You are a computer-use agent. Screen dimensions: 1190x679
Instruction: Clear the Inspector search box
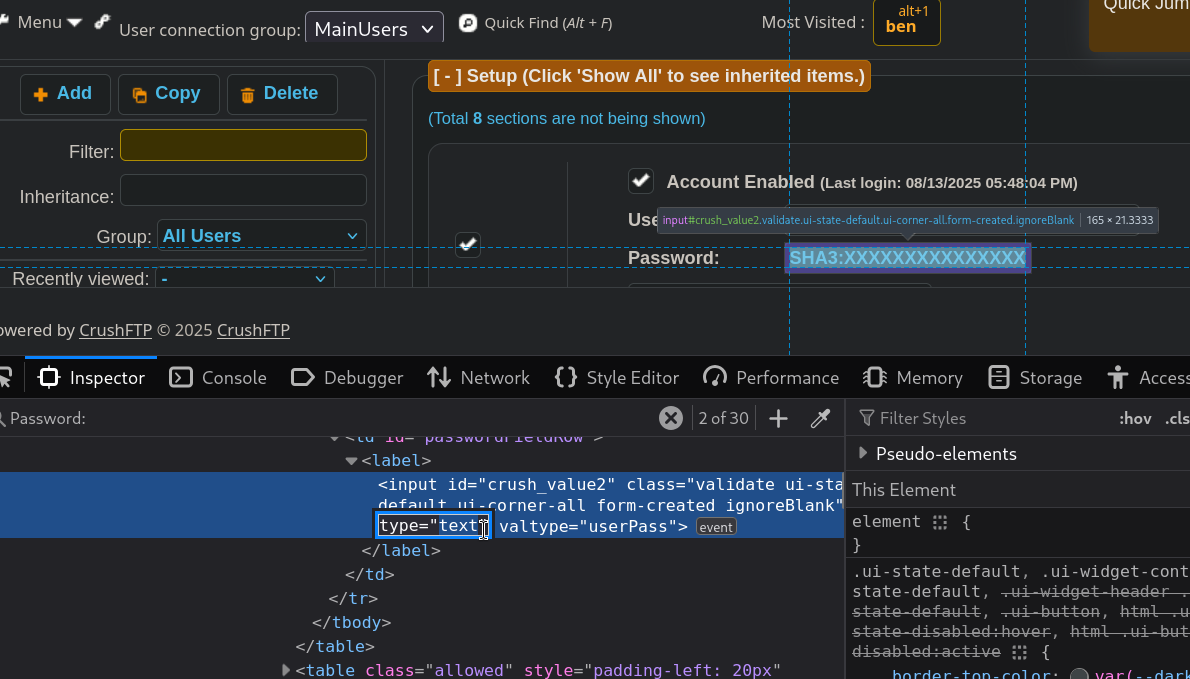[x=670, y=418]
